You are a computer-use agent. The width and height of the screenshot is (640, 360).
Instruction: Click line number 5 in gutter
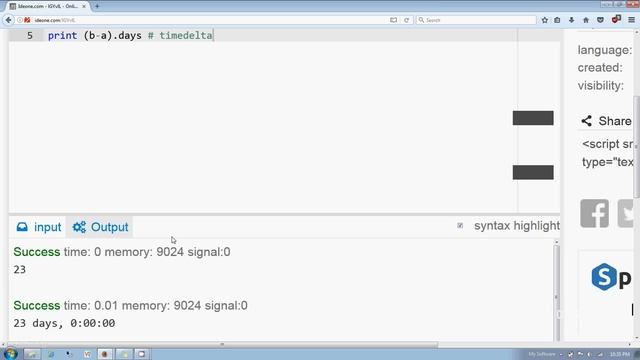coord(30,36)
